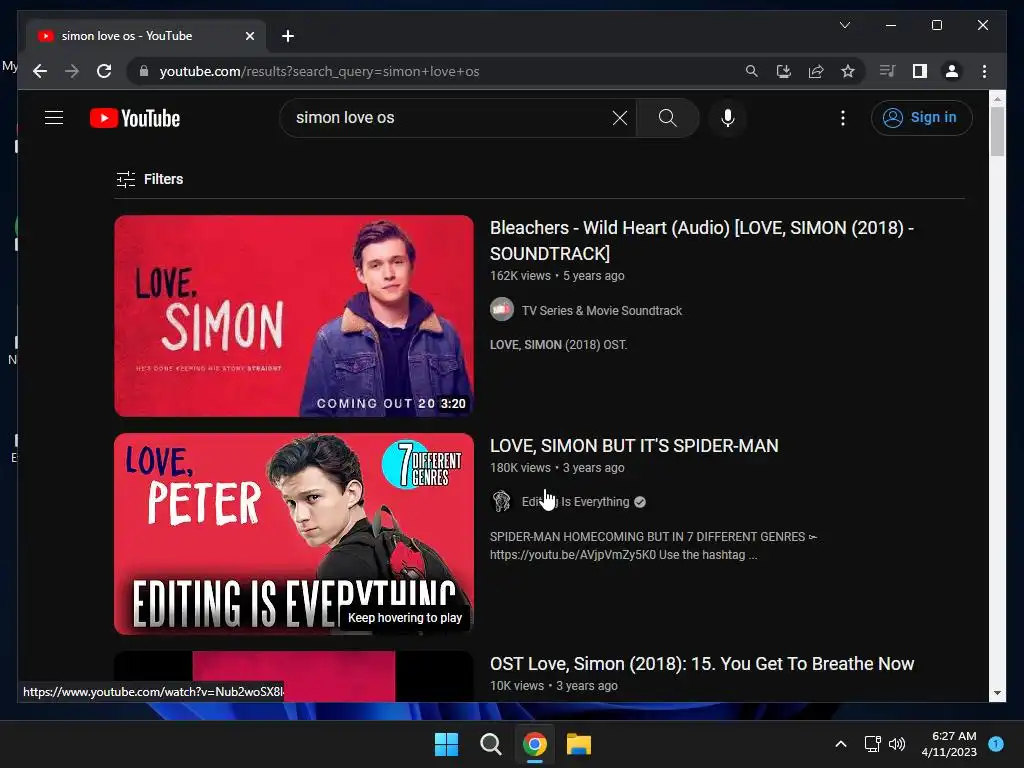Click the Sign in button
Screen dimensions: 1024x768
921,118
